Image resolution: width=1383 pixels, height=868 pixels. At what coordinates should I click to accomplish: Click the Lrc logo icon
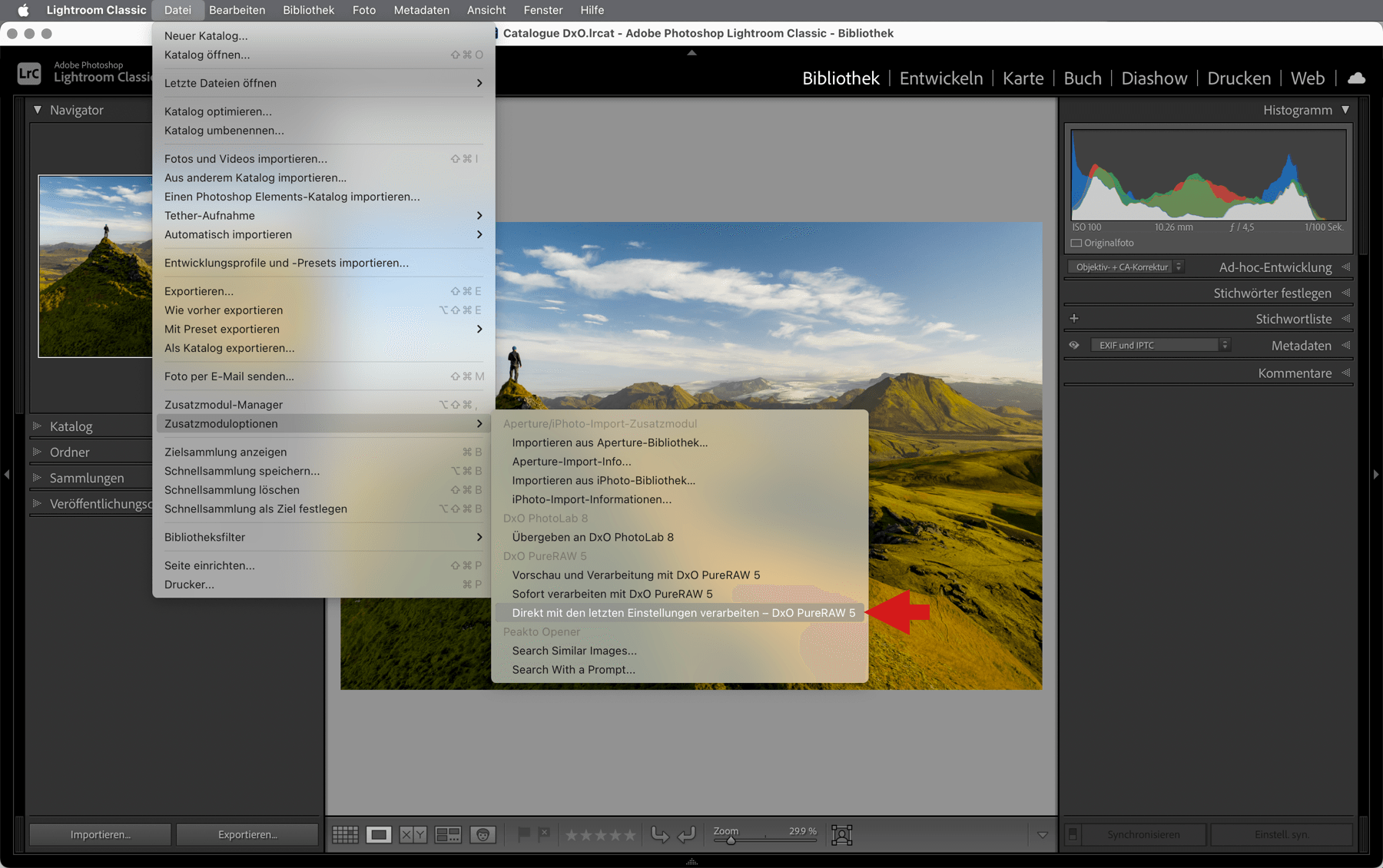29,73
